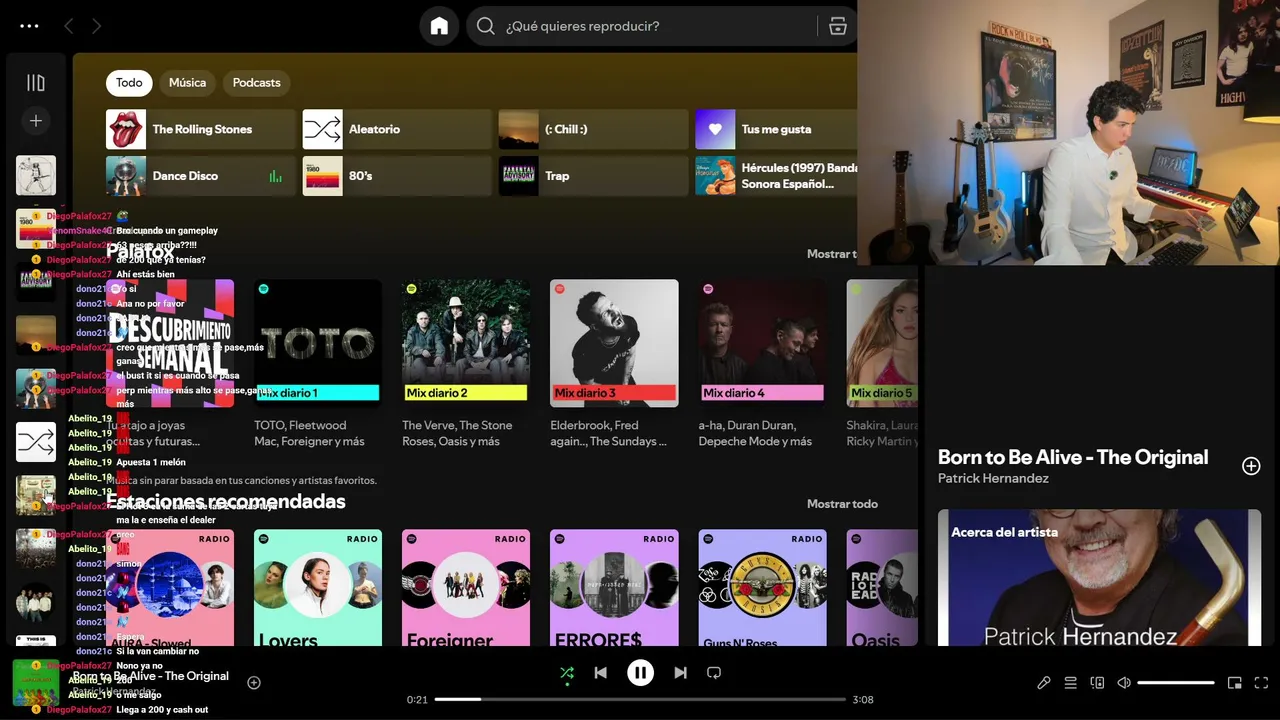The height and width of the screenshot is (720, 1280).
Task: Open the ERRORE$ radio station
Action: tap(614, 588)
